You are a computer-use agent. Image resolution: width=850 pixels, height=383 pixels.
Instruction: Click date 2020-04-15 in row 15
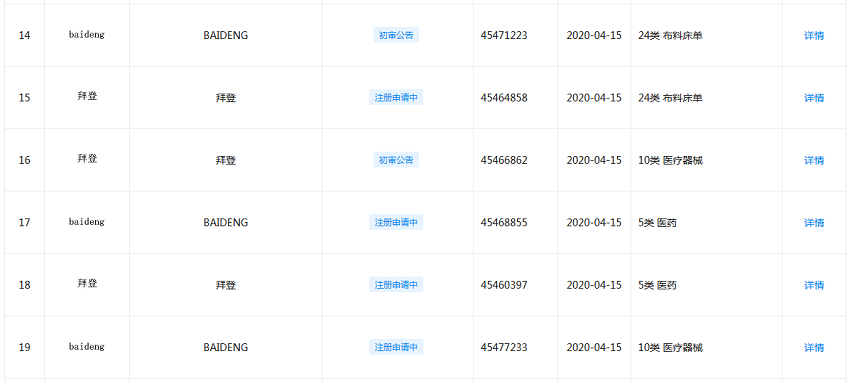[594, 98]
